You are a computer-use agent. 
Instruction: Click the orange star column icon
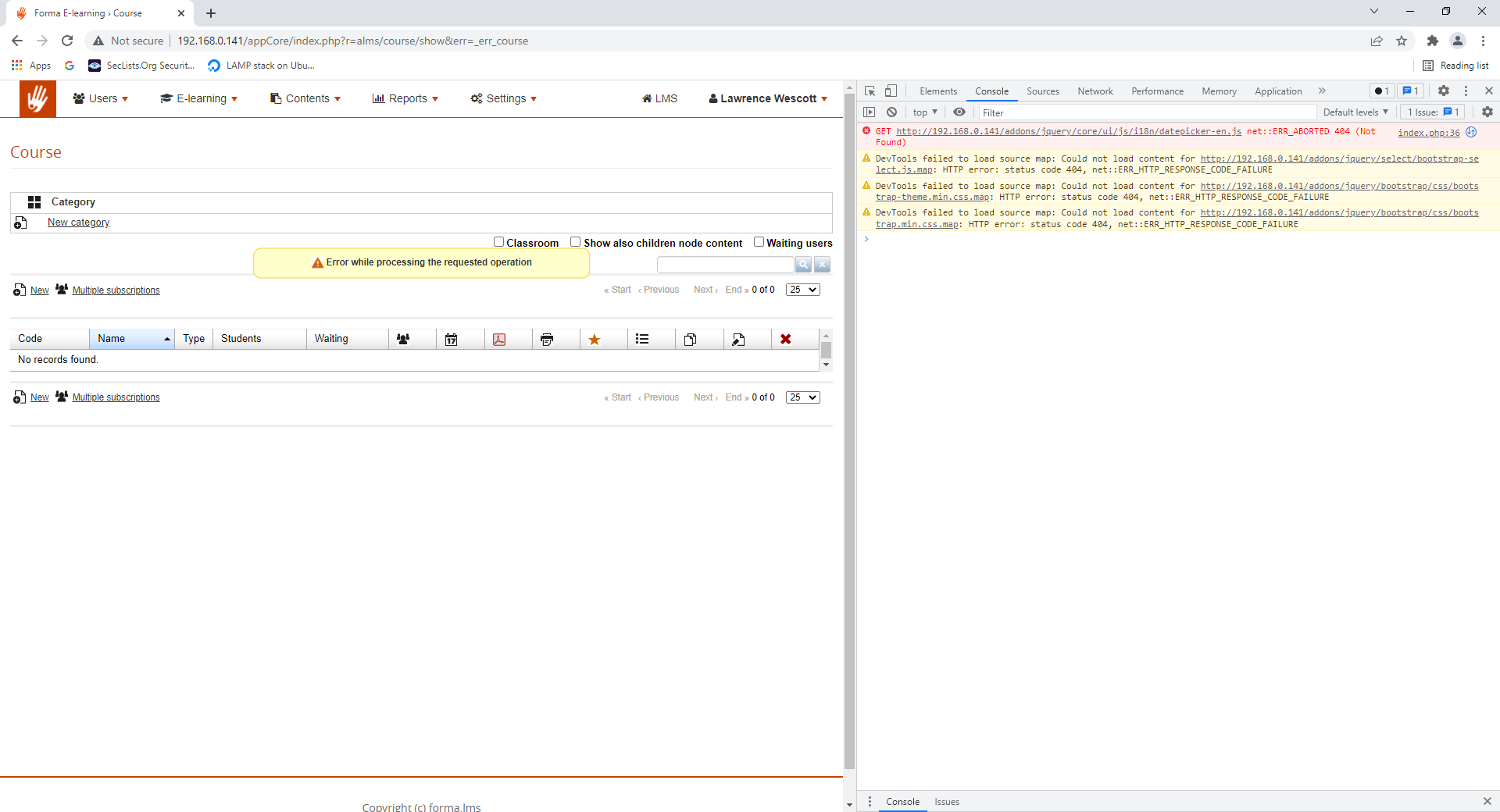[595, 339]
